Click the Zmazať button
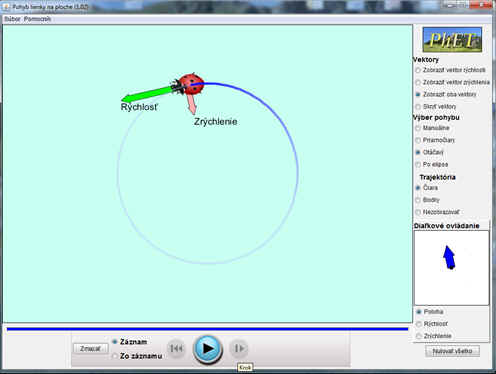 coord(90,349)
